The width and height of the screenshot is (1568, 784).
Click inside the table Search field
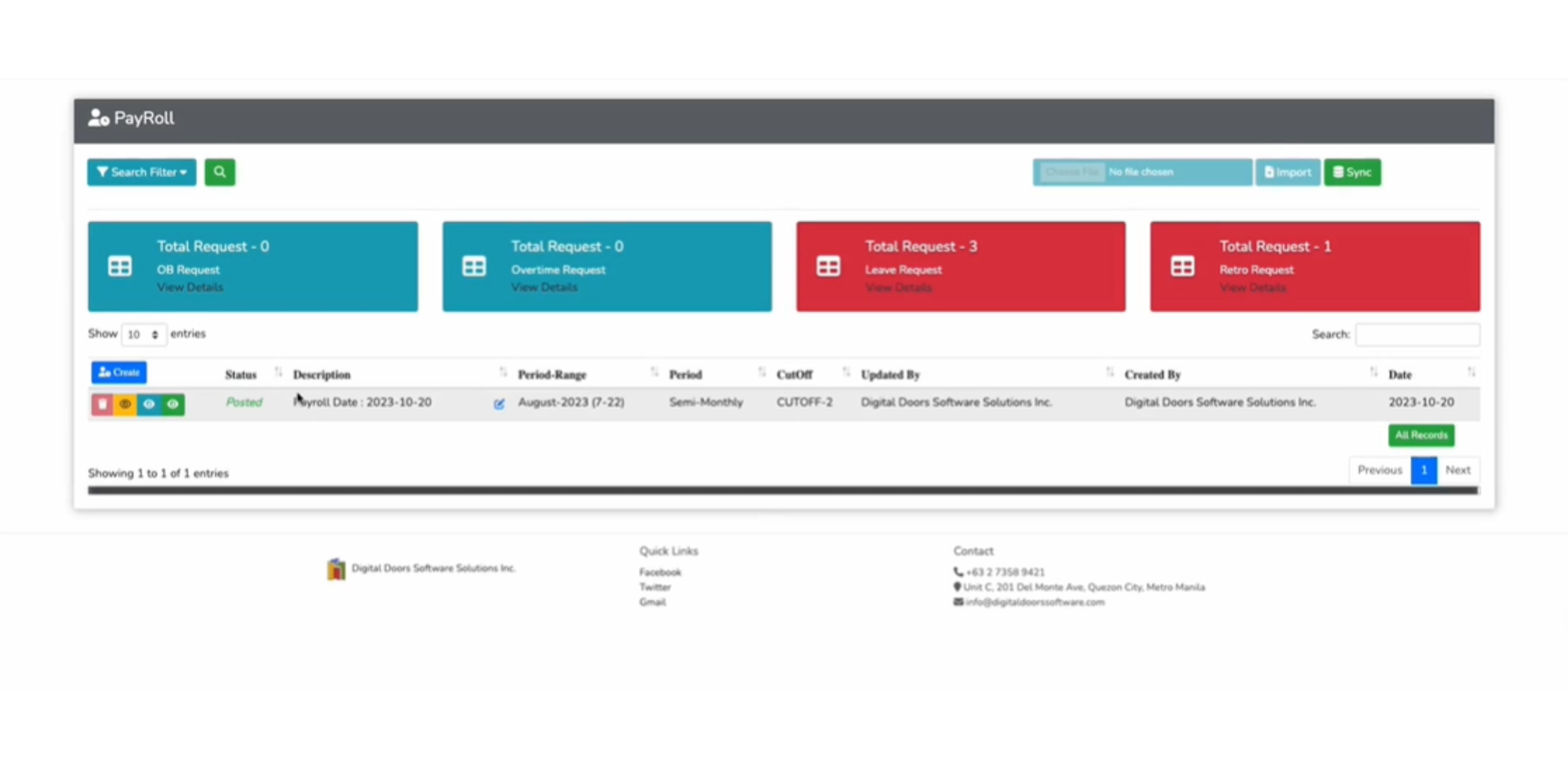pos(1418,335)
